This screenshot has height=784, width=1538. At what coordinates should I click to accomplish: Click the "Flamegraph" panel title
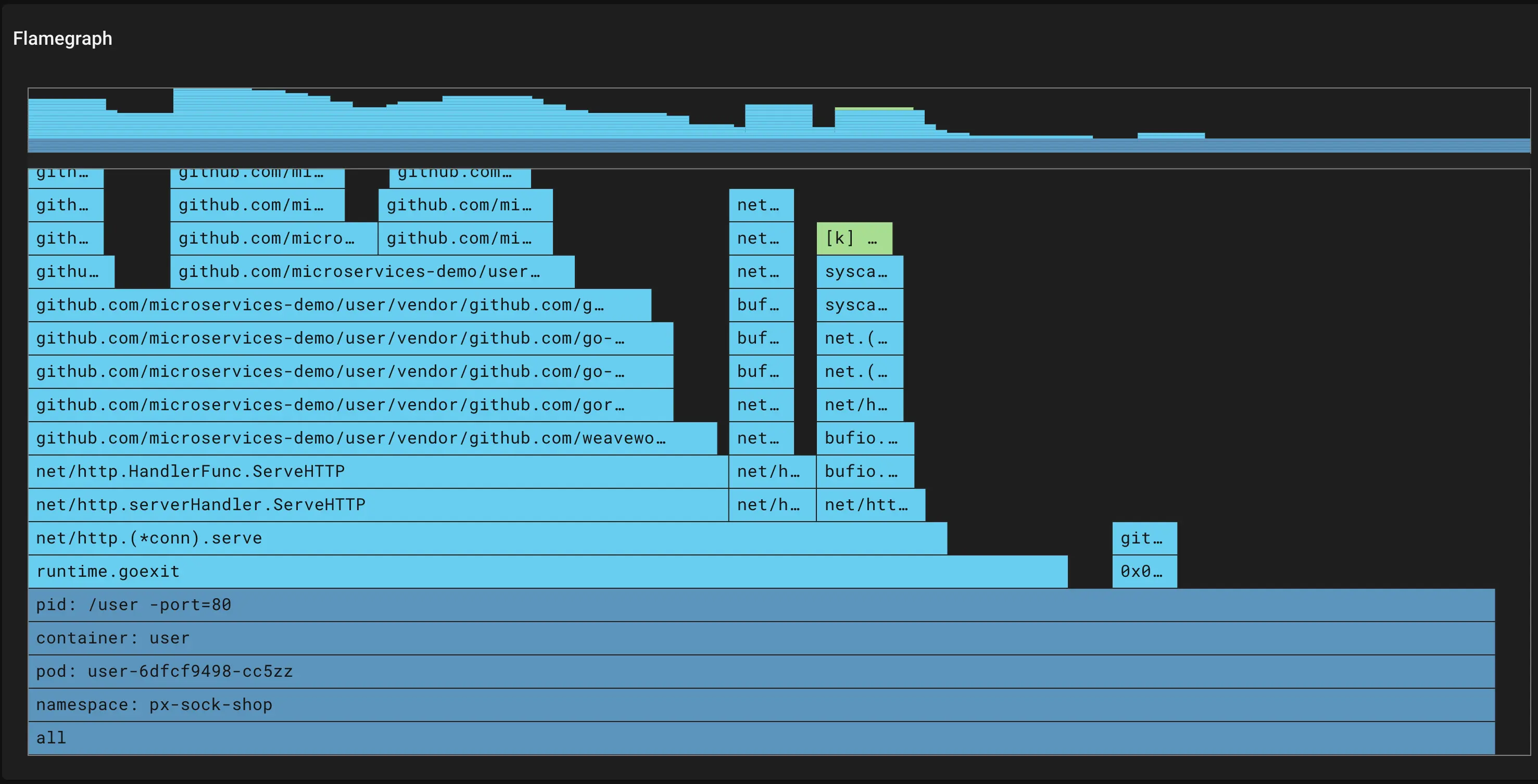[x=61, y=38]
